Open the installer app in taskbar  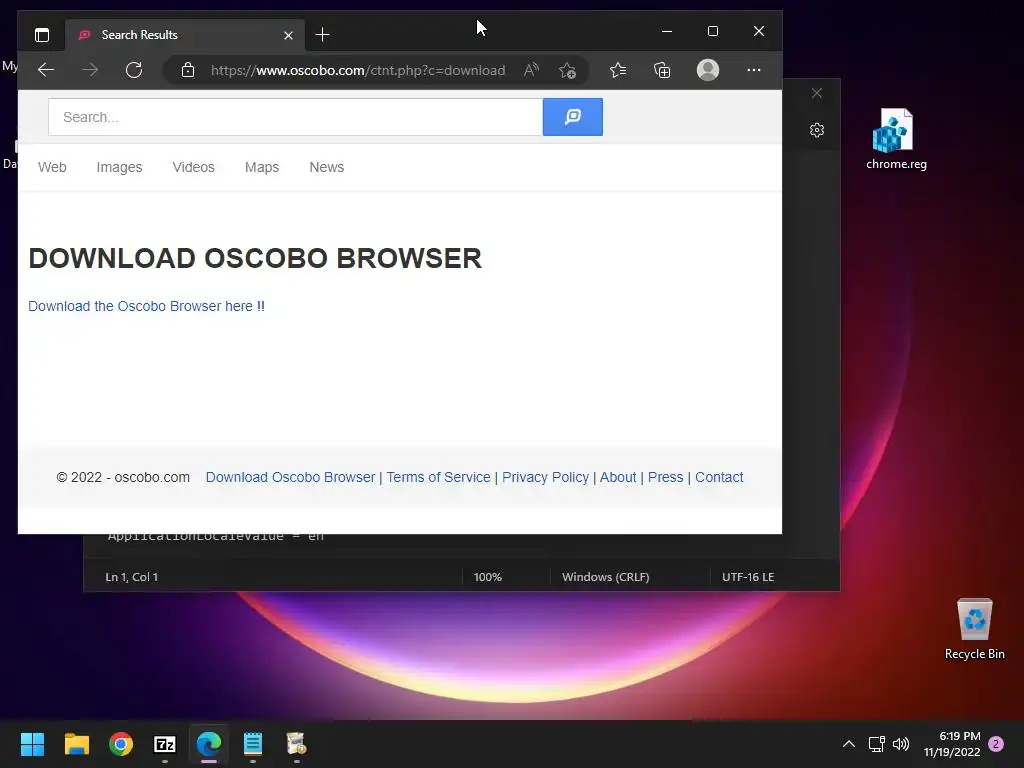[296, 744]
